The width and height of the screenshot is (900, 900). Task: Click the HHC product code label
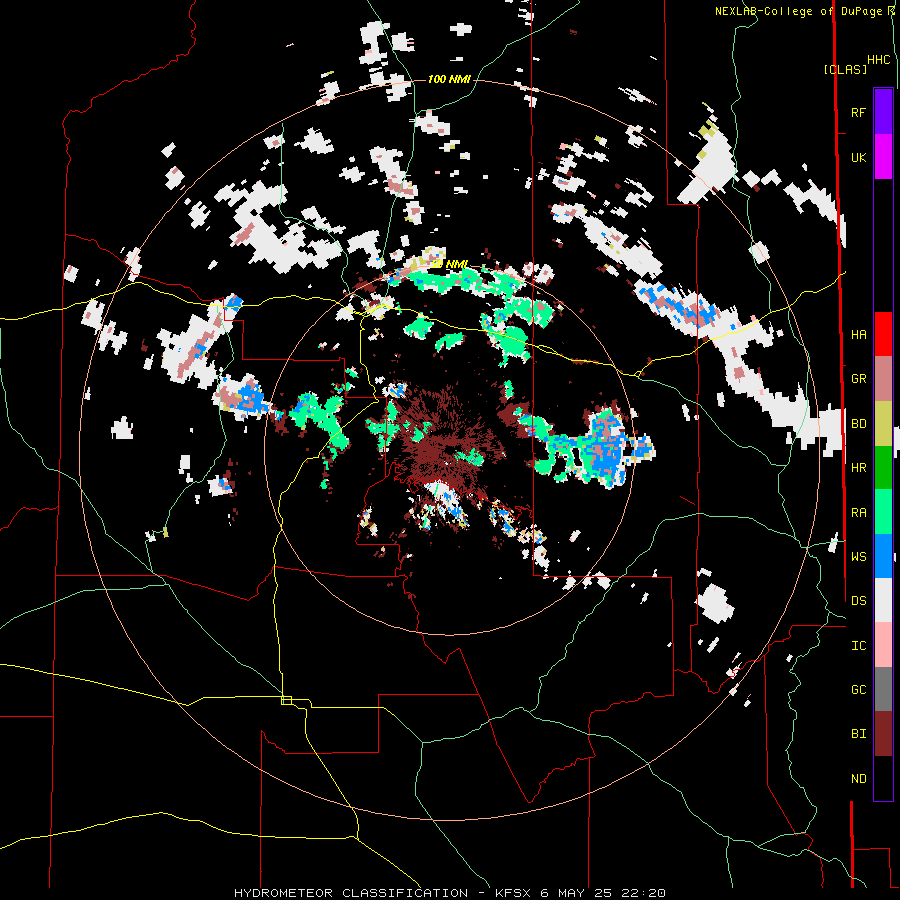pos(879,60)
